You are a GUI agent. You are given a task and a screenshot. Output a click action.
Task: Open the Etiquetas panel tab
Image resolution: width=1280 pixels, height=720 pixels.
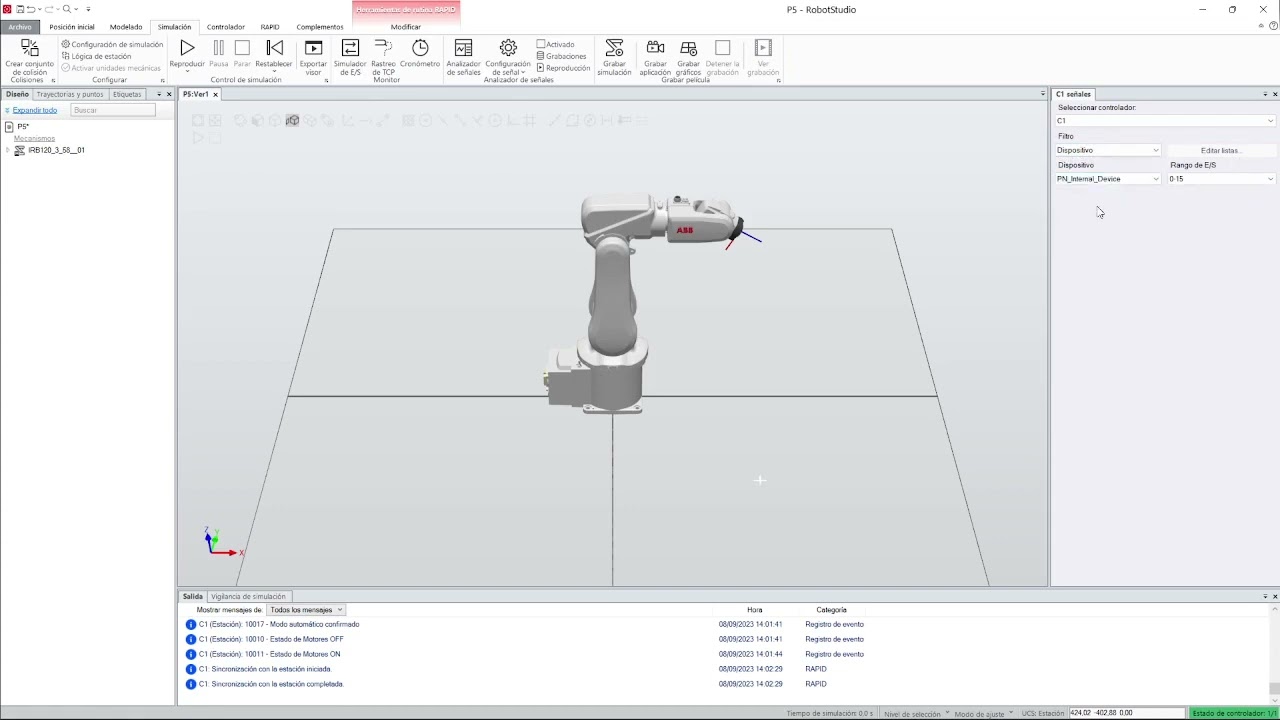click(127, 94)
